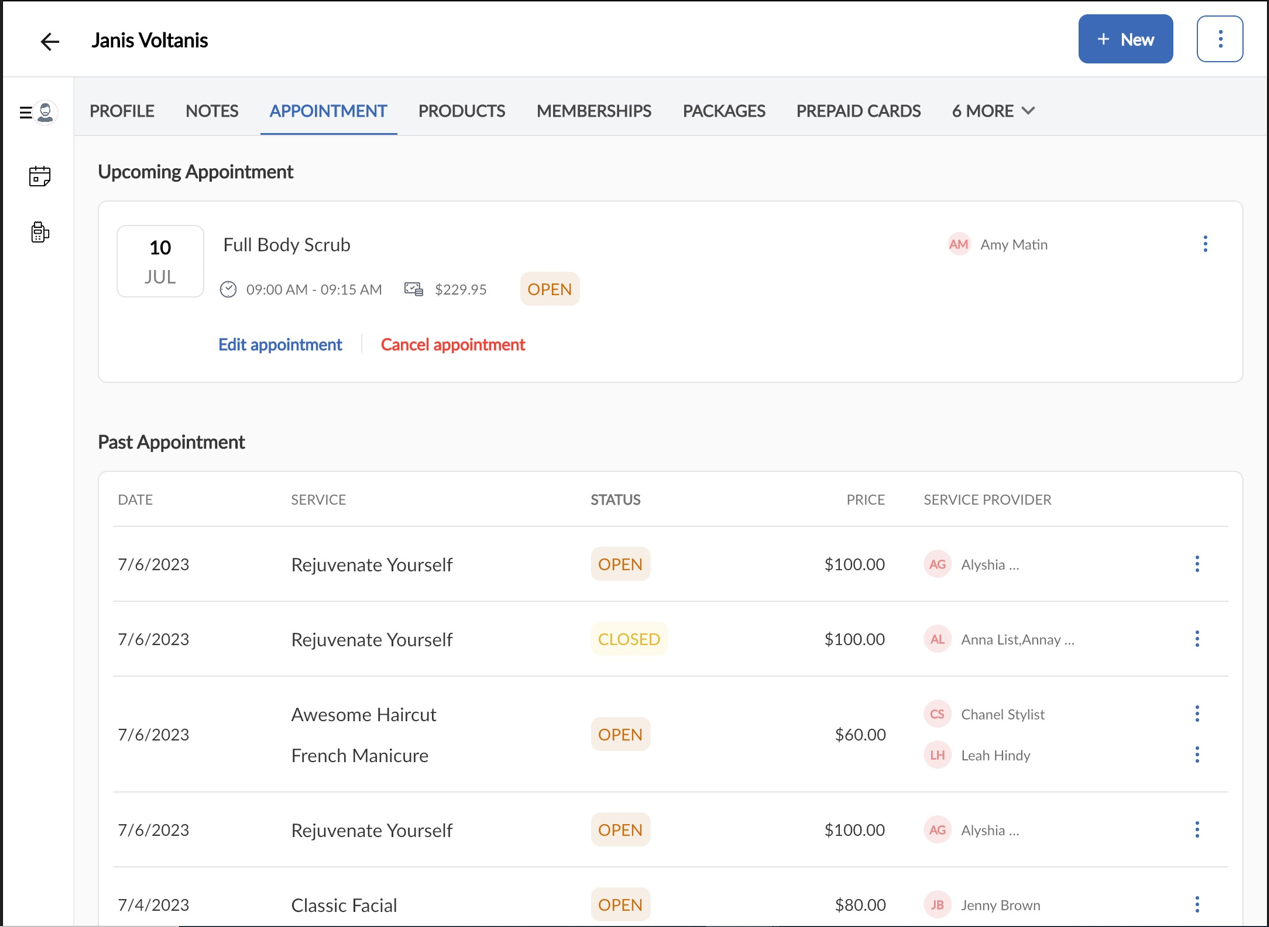Toggle the guest sidebar menu icon
1269x927 pixels.
tap(37, 112)
